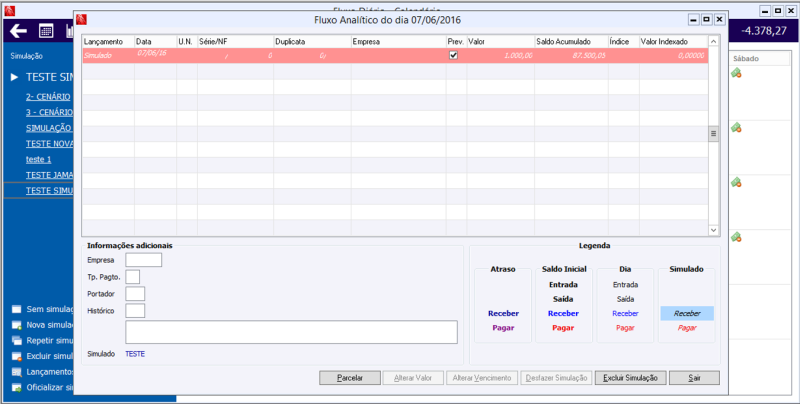This screenshot has height=404, width=800.
Task: Click the Série/NF column header
Action: (235, 41)
